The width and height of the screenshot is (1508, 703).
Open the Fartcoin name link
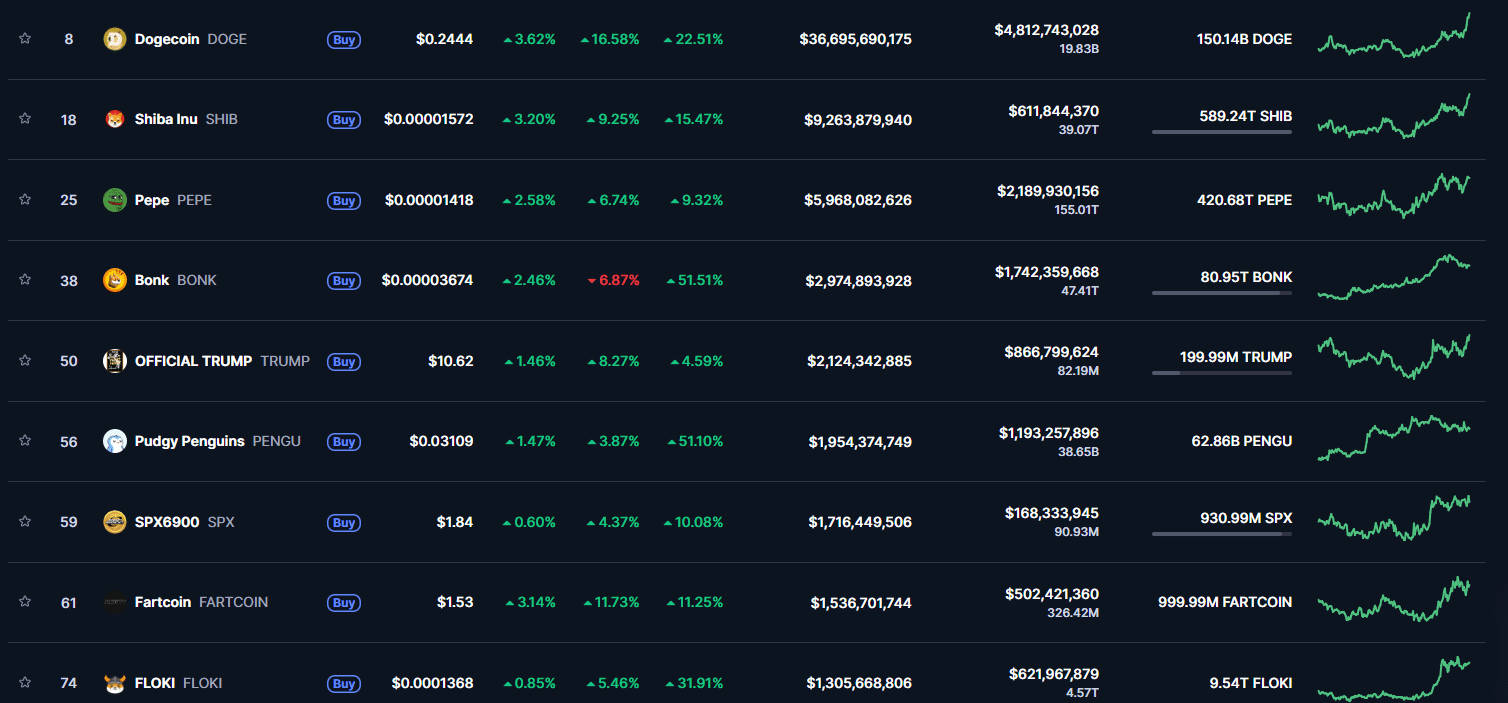163,602
